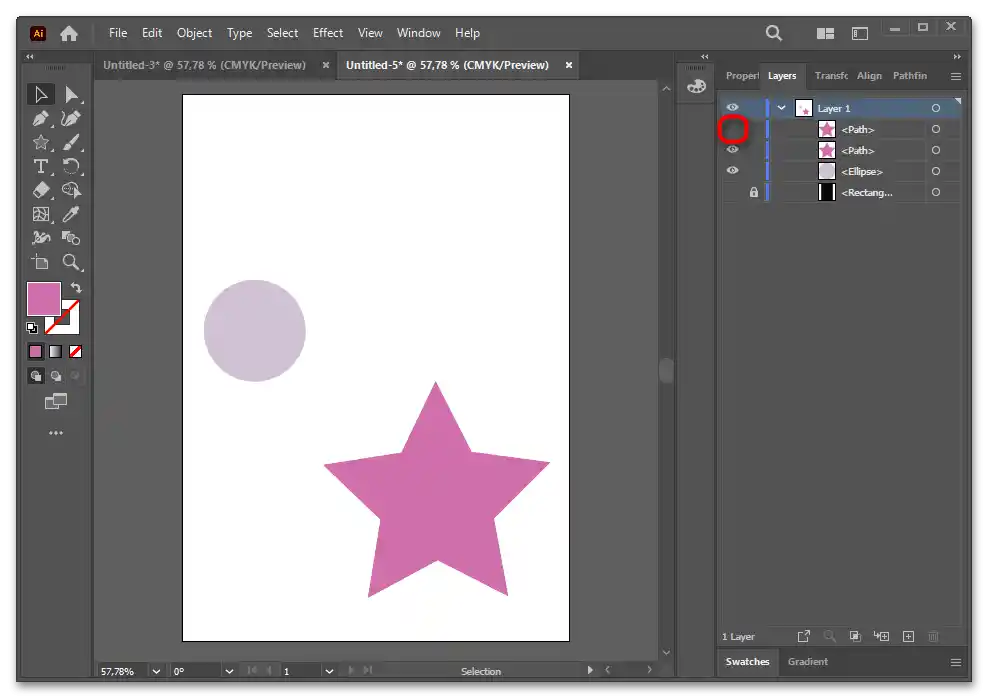Click the pink fill color swatch

tap(43, 299)
